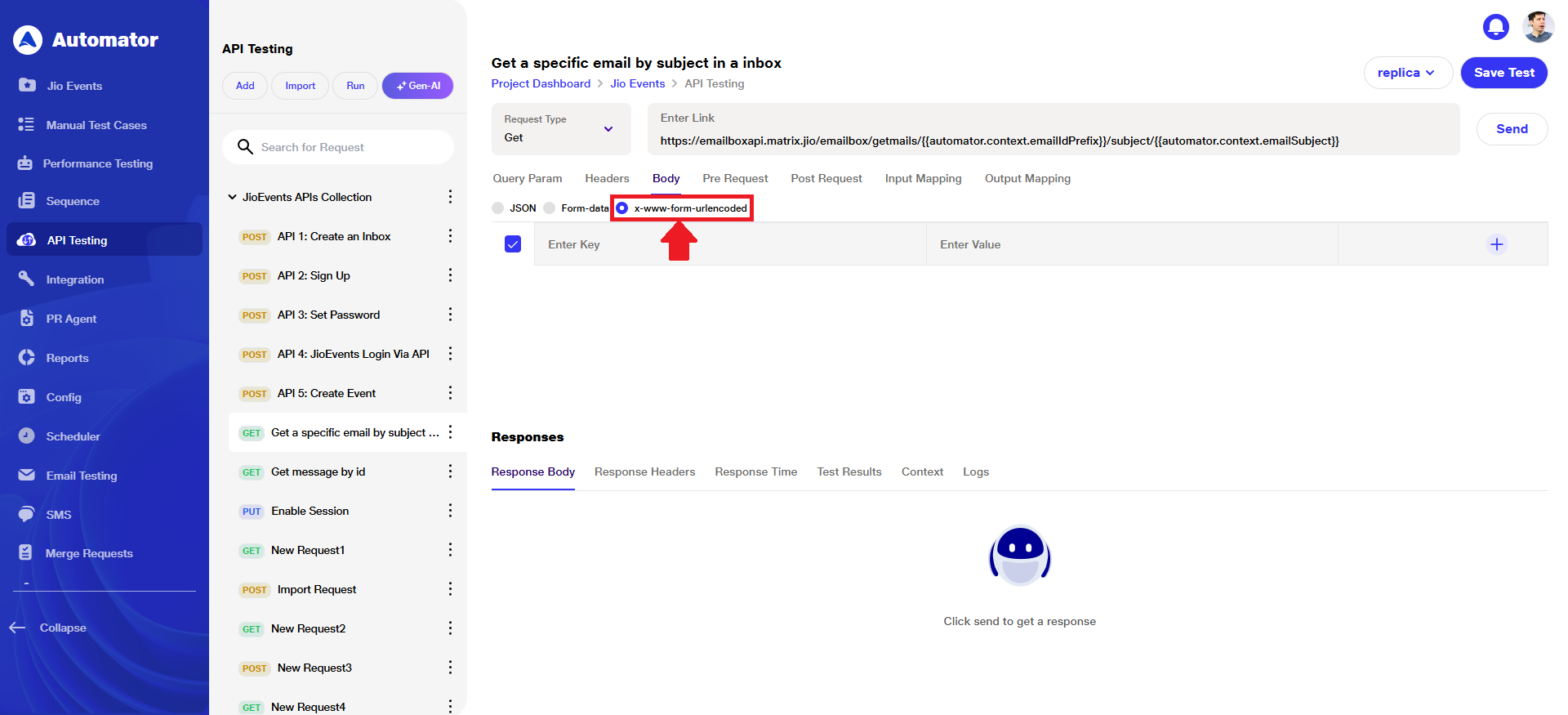The height and width of the screenshot is (715, 1568).
Task: Click the Project Dashboard breadcrumb link
Action: (x=541, y=83)
